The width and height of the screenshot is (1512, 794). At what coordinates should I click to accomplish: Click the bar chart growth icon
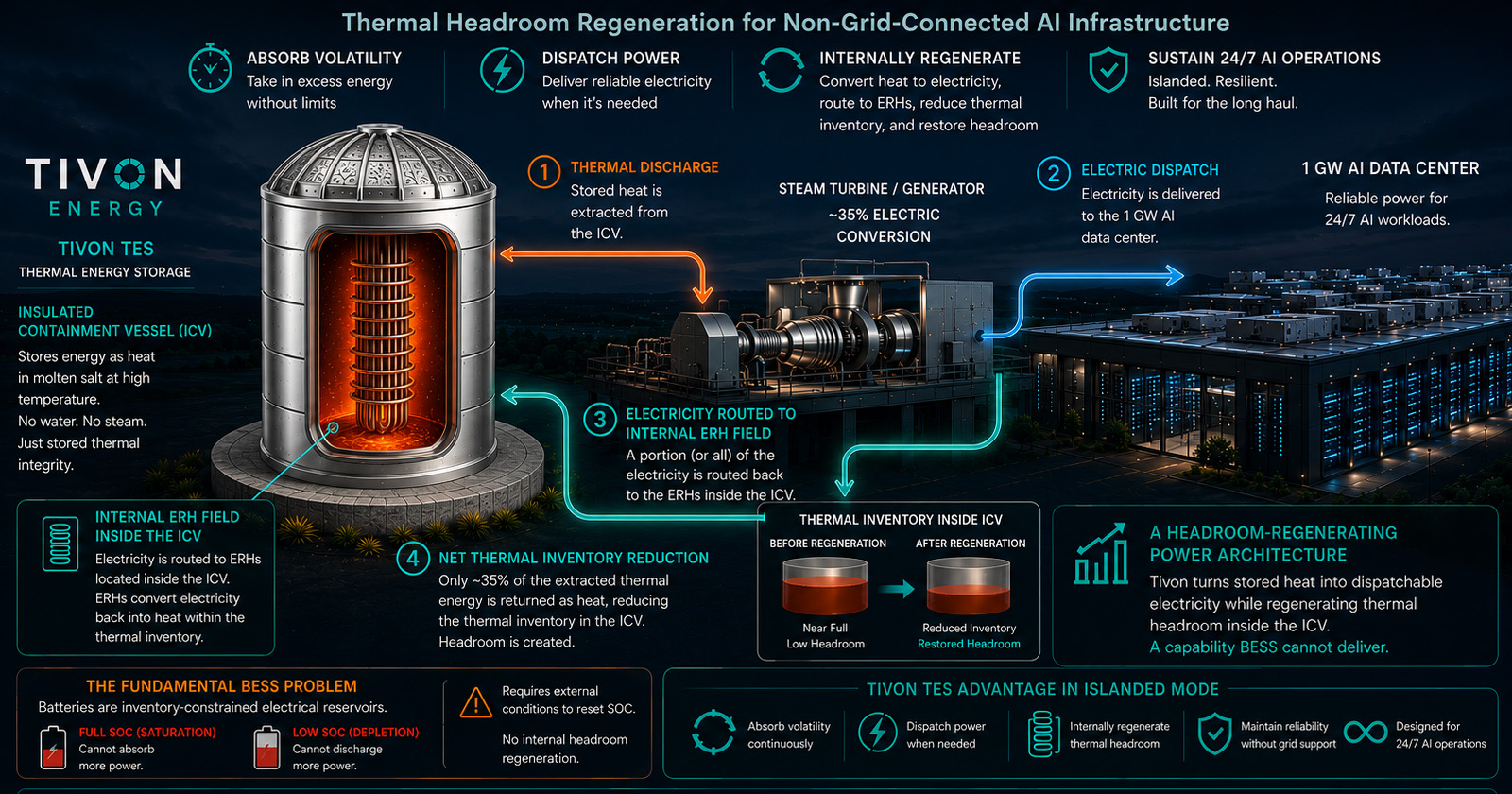tap(1102, 554)
